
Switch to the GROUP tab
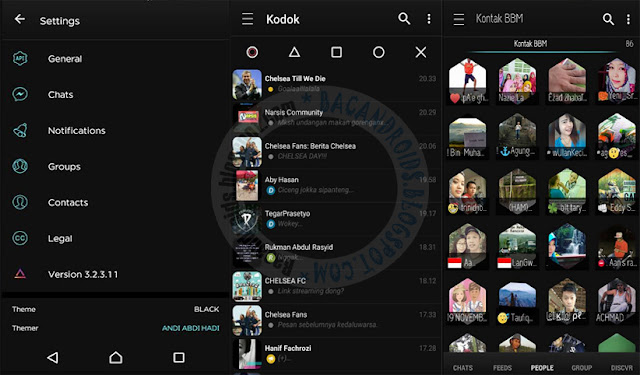[x=582, y=368]
